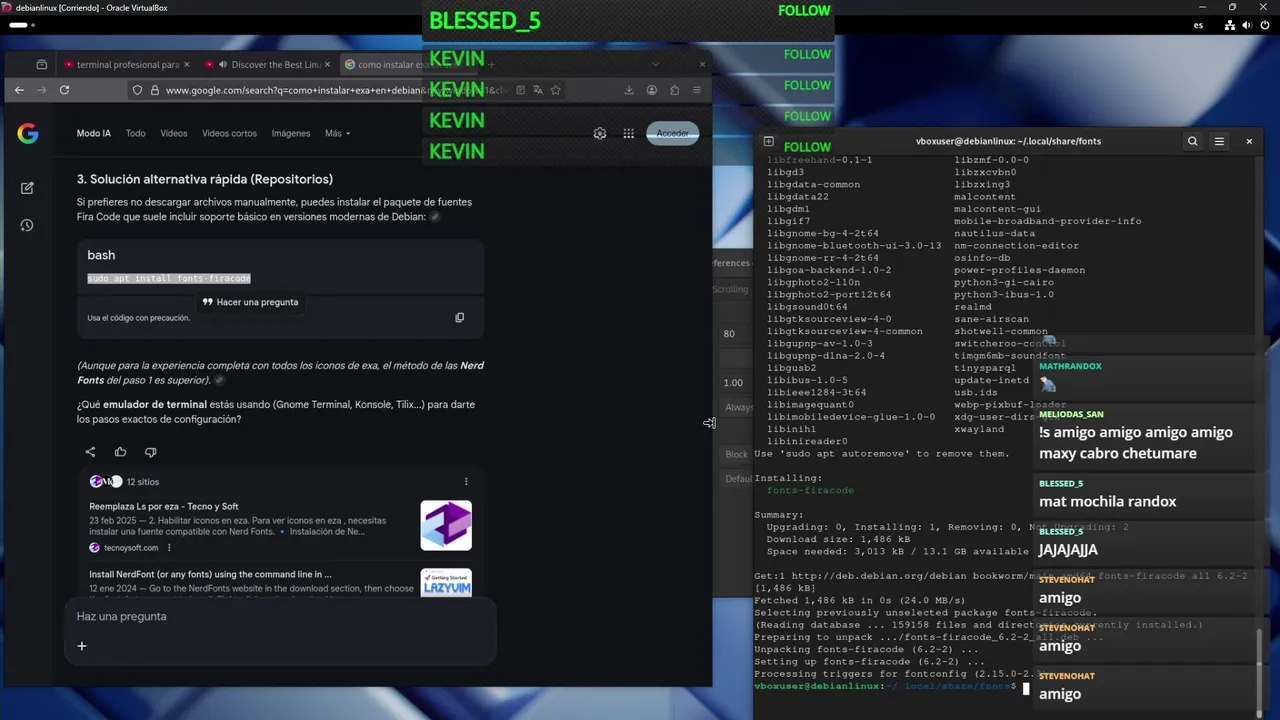The height and width of the screenshot is (720, 1280).
Task: Bookmark this page with the star
Action: 556,90
